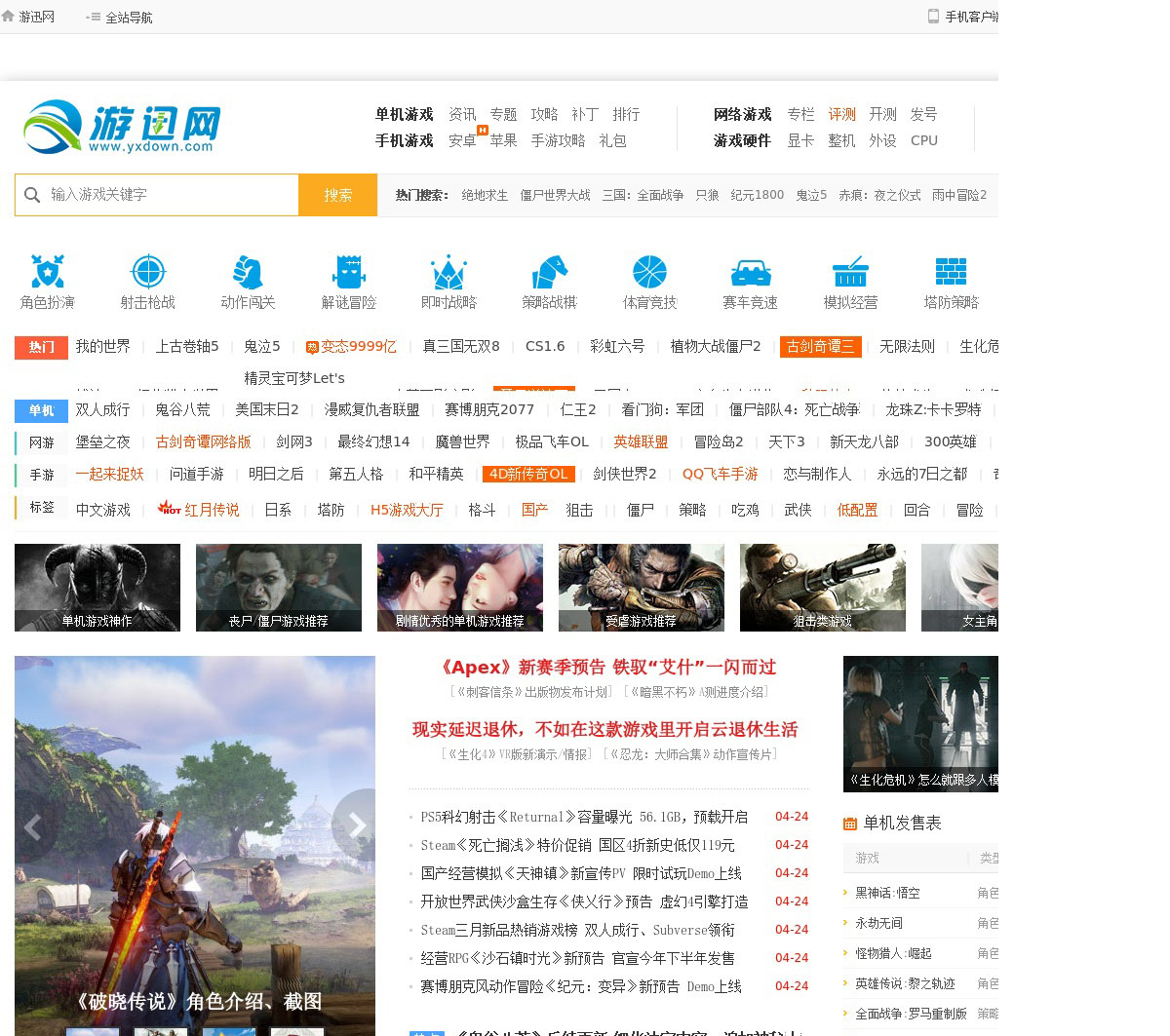This screenshot has height=1036, width=1170.
Task: Select the 热门 category tab
Action: coord(41,347)
